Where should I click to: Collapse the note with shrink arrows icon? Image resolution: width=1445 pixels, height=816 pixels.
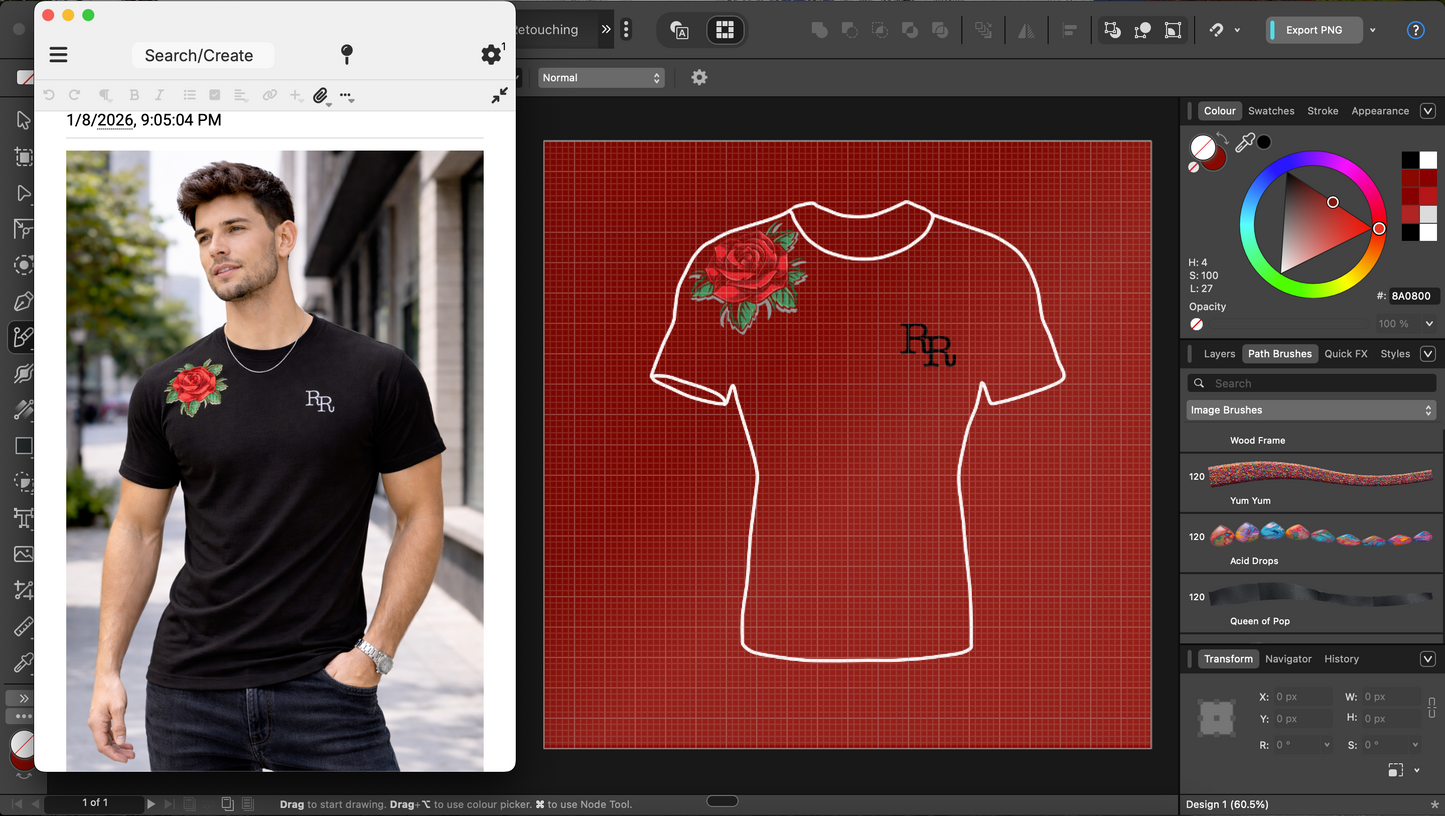point(499,95)
